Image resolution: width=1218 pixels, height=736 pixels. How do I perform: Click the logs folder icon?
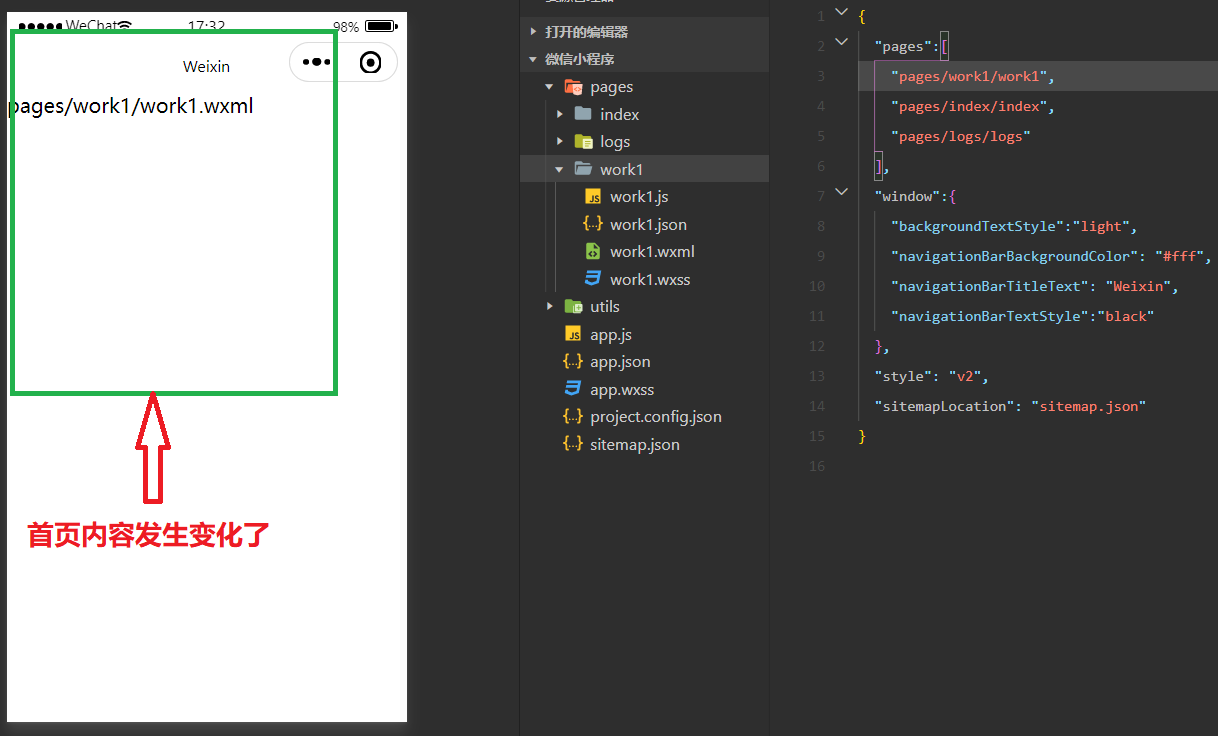pyautogui.click(x=583, y=142)
